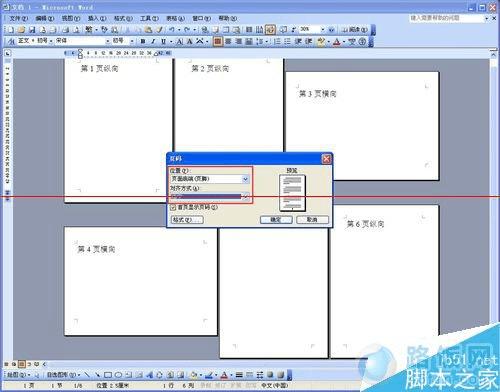Viewport: 500px width, 392px height.
Task: Open the font size dropdown
Action: (132, 41)
